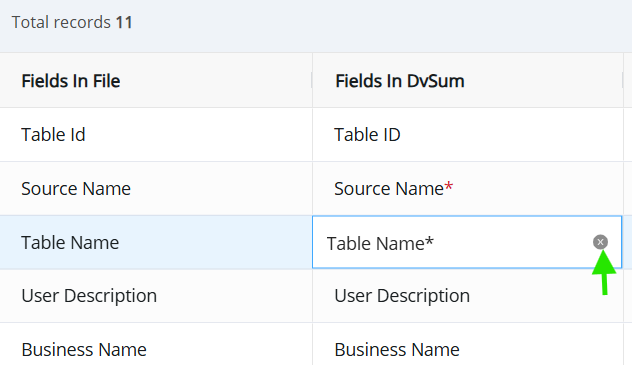Click Source Name in Fields In File

point(76,189)
